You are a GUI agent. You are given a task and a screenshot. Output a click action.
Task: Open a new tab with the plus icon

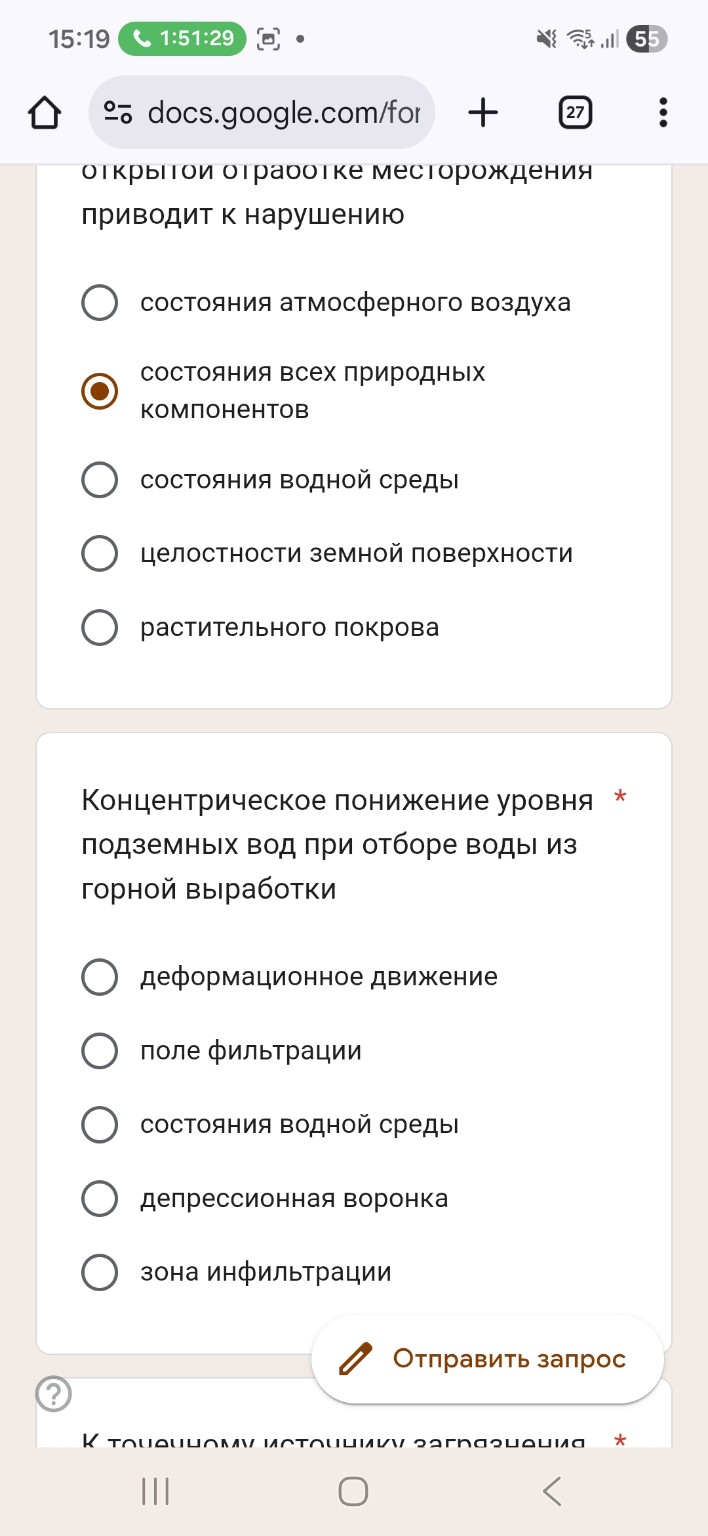point(483,112)
